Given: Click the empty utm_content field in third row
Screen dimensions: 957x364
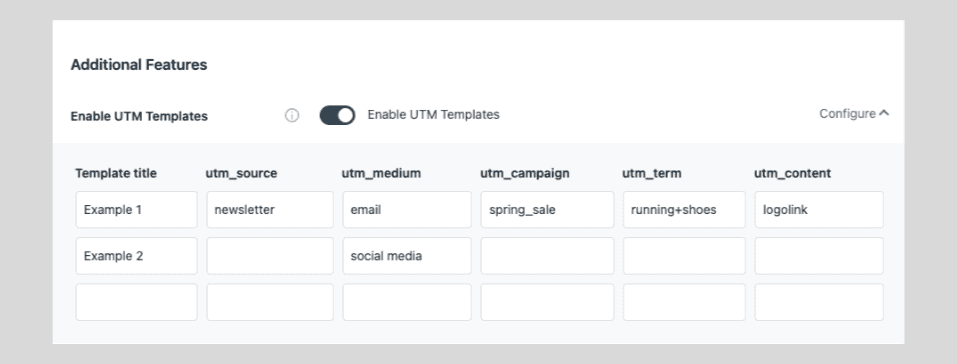Looking at the screenshot, I should pyautogui.click(x=819, y=302).
